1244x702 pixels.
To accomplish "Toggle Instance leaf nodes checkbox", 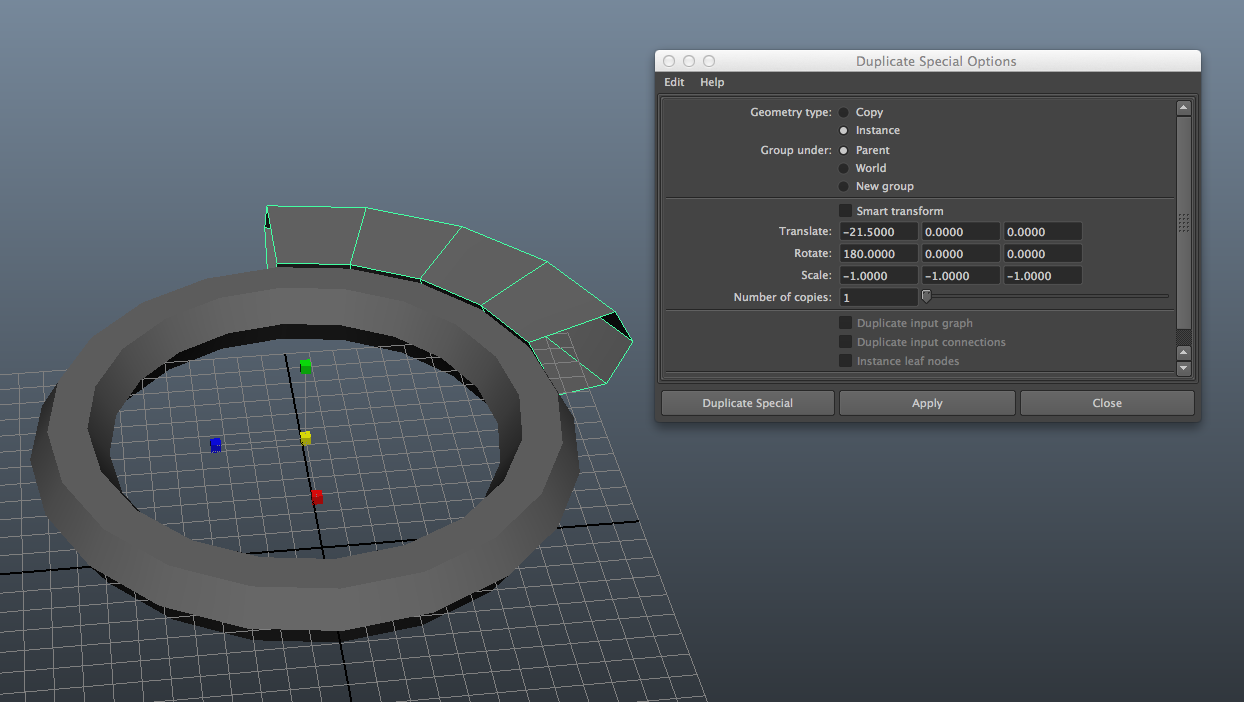I will (x=846, y=360).
